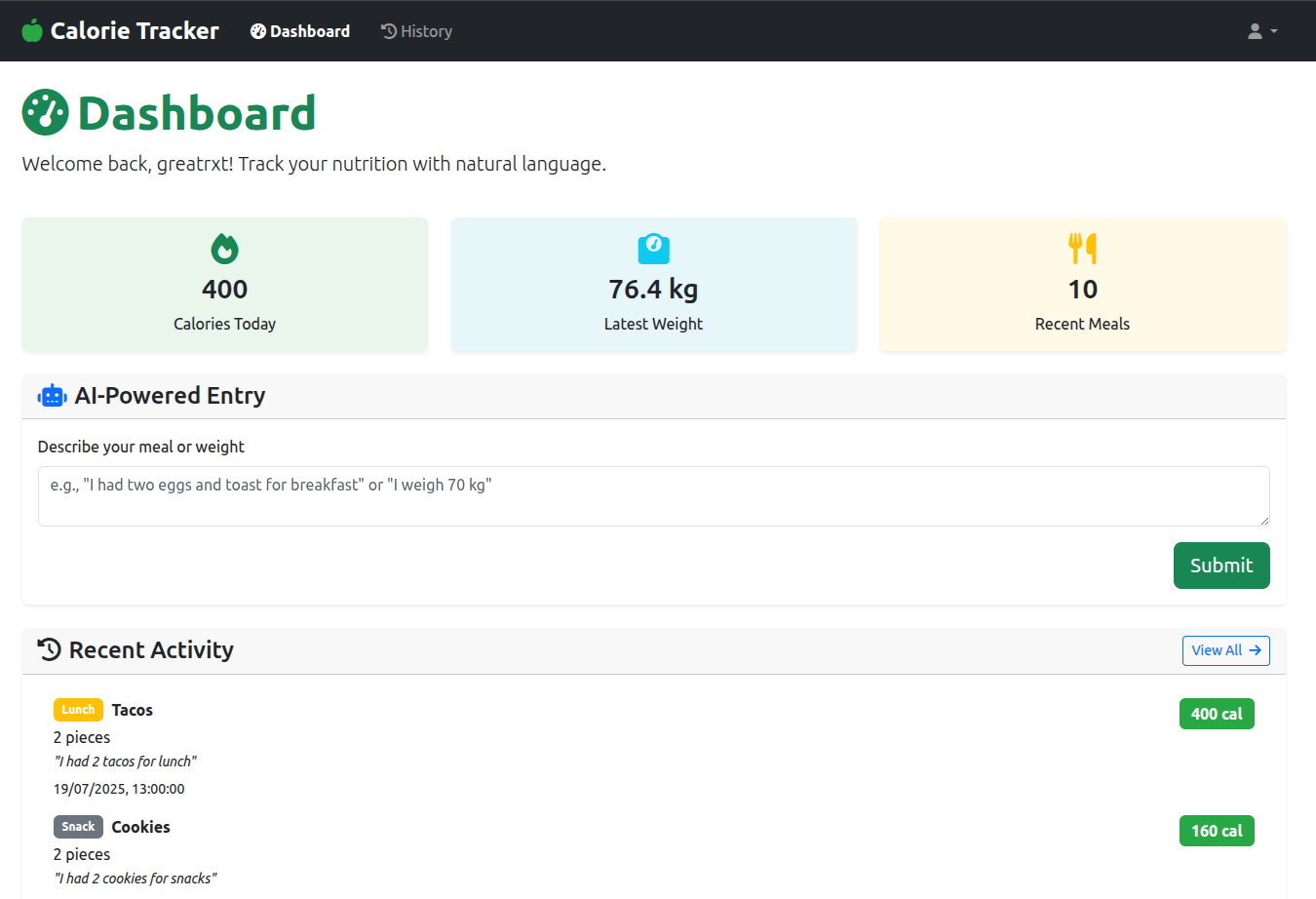Image resolution: width=1316 pixels, height=899 pixels.
Task: Click the weight scale icon above 76.4 kg
Action: click(x=653, y=249)
